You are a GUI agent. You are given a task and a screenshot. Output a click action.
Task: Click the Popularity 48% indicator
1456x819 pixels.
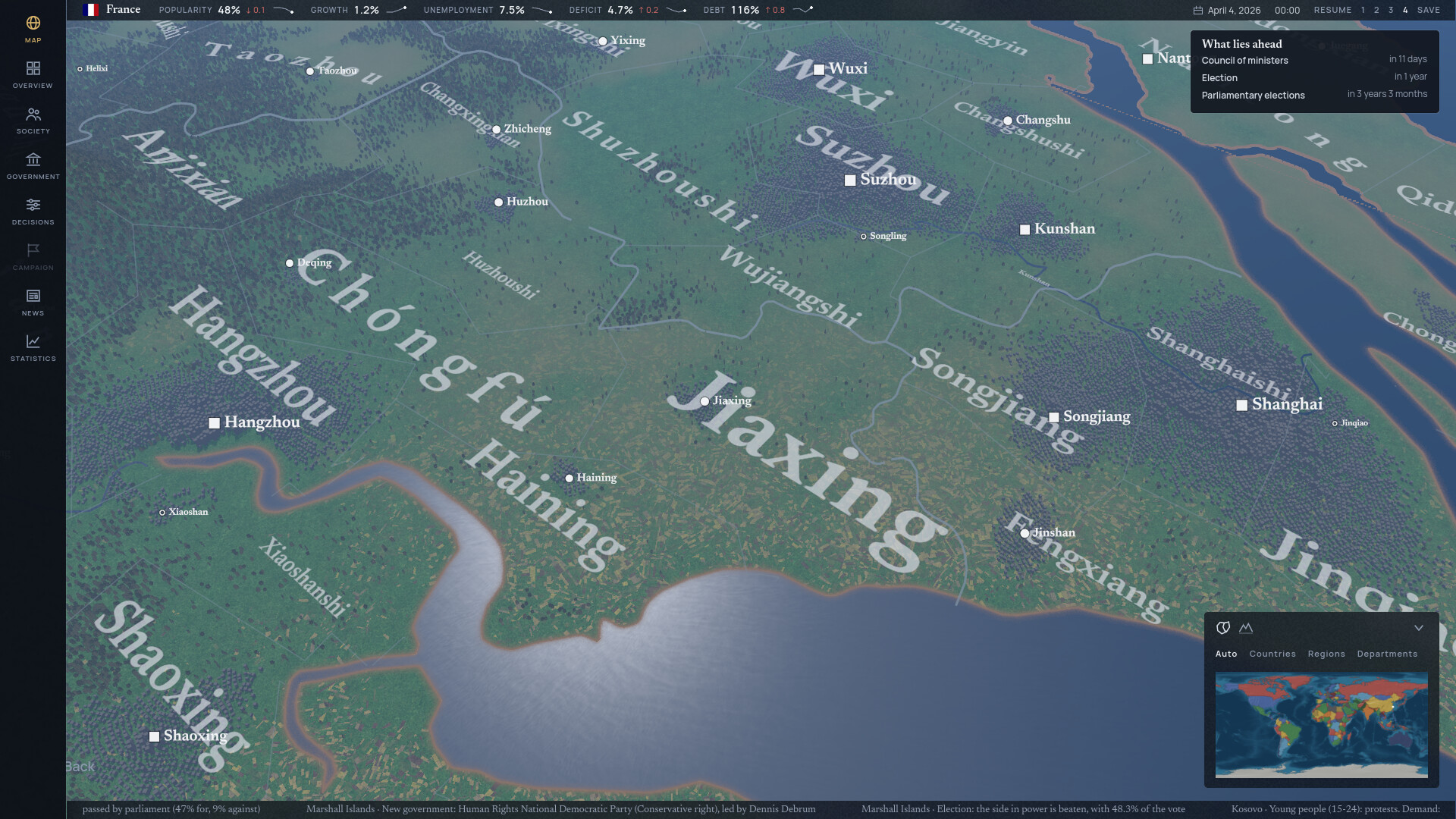pyautogui.click(x=226, y=11)
